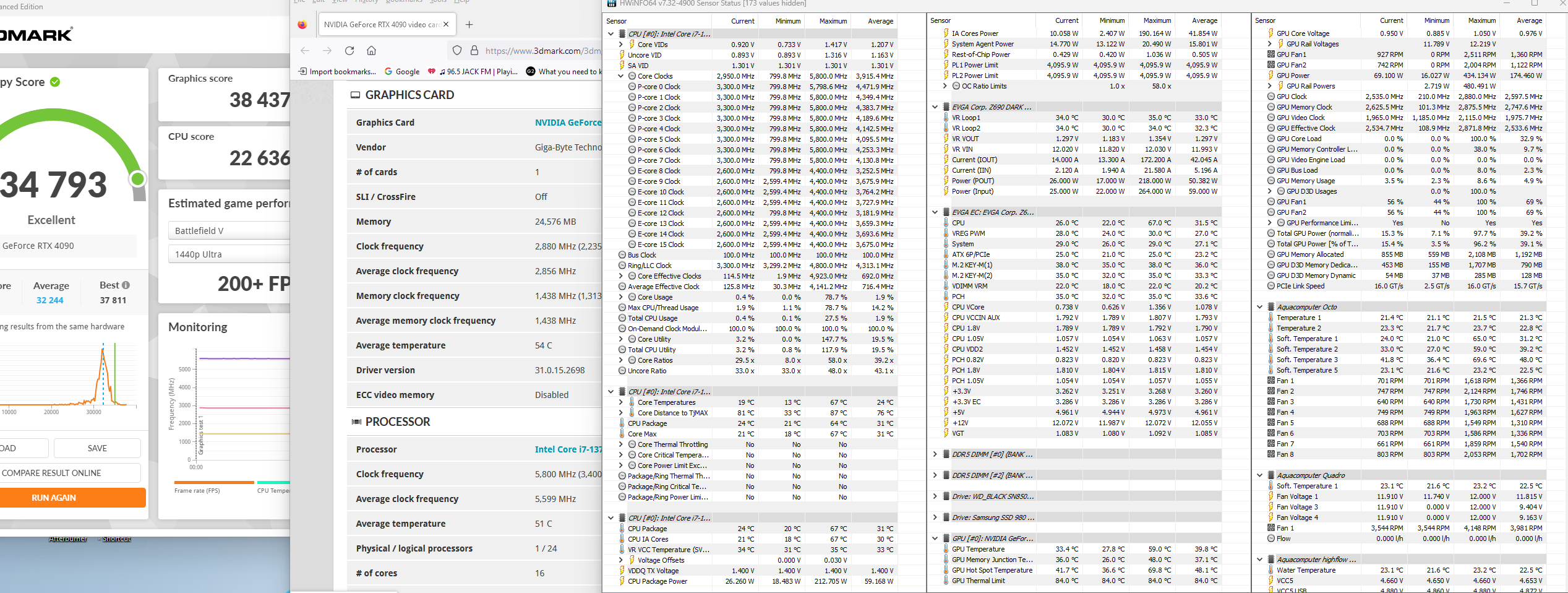Image resolution: width=1568 pixels, height=593 pixels.
Task: Open the Intel Core i7 processor link
Action: tap(568, 449)
